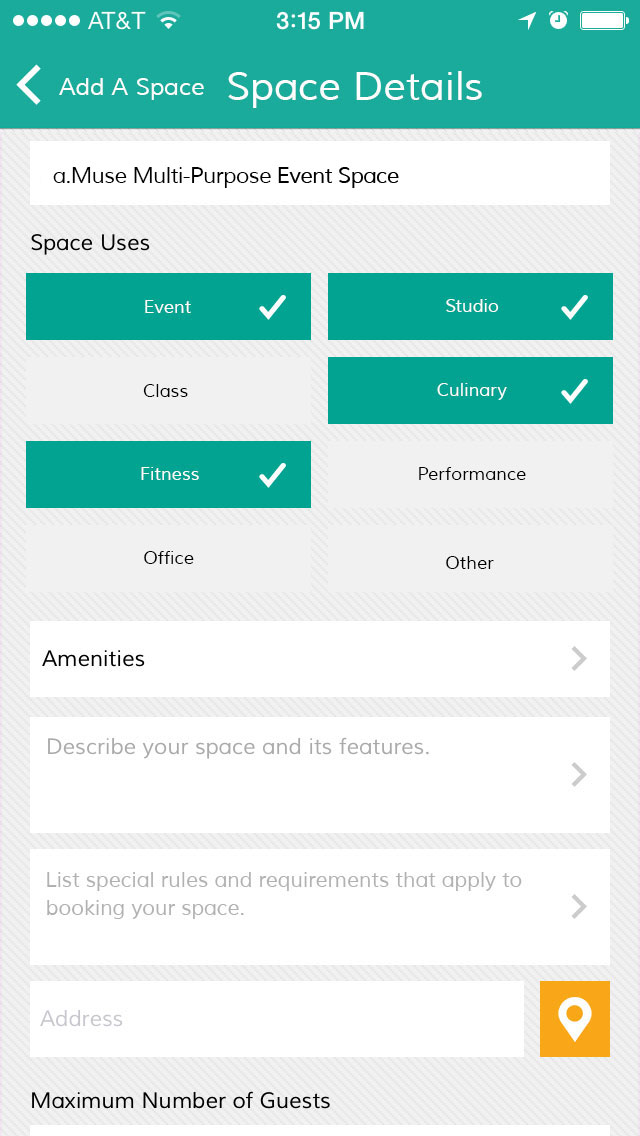Viewport: 640px width, 1136px height.
Task: Toggle off the Culinary option
Action: coord(470,391)
